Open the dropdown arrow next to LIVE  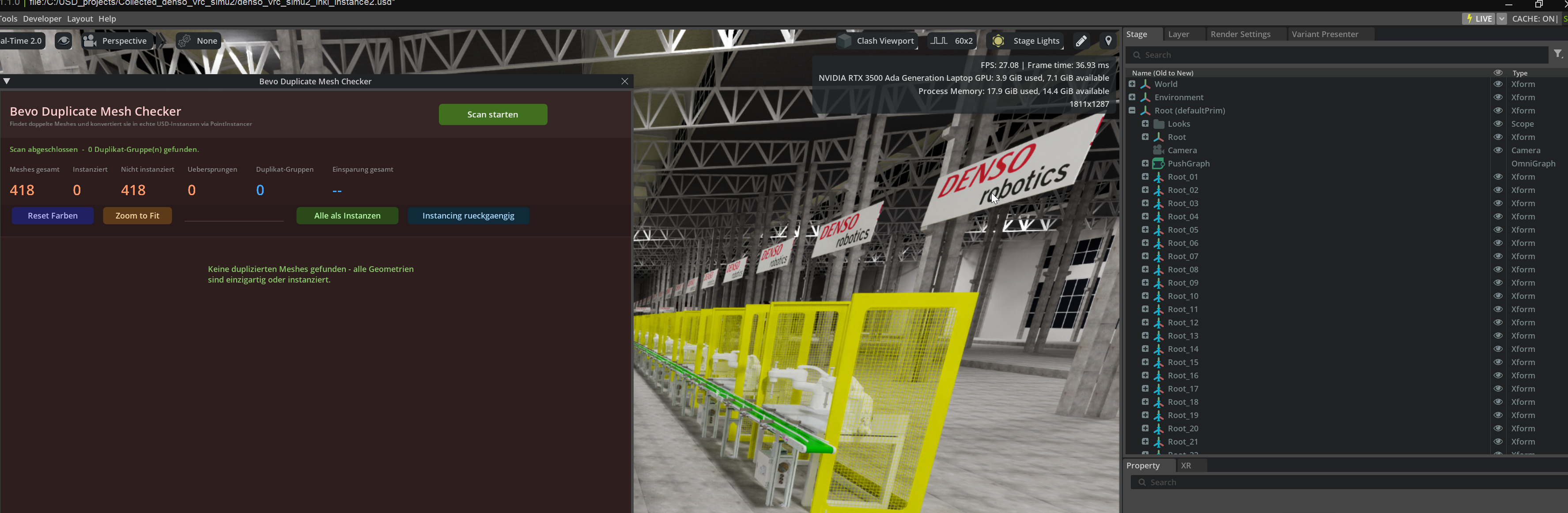1502,19
